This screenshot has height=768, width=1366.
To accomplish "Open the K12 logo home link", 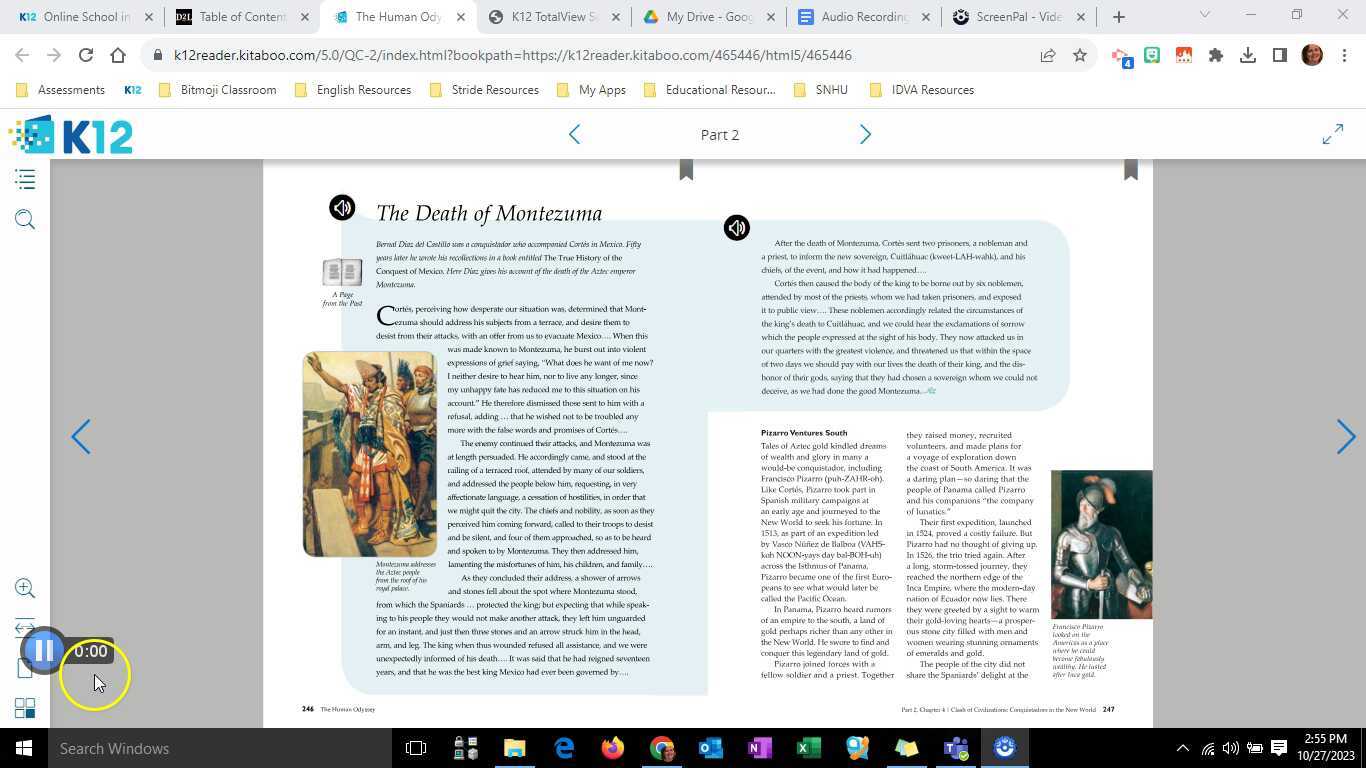I will pos(70,135).
